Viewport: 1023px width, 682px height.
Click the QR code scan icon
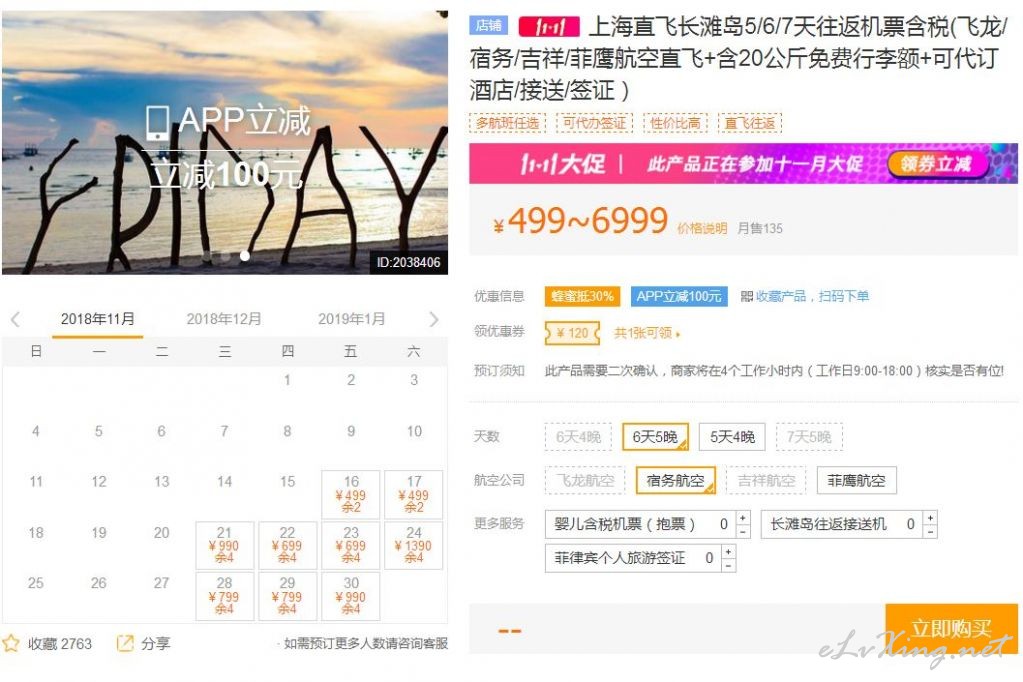(x=747, y=296)
